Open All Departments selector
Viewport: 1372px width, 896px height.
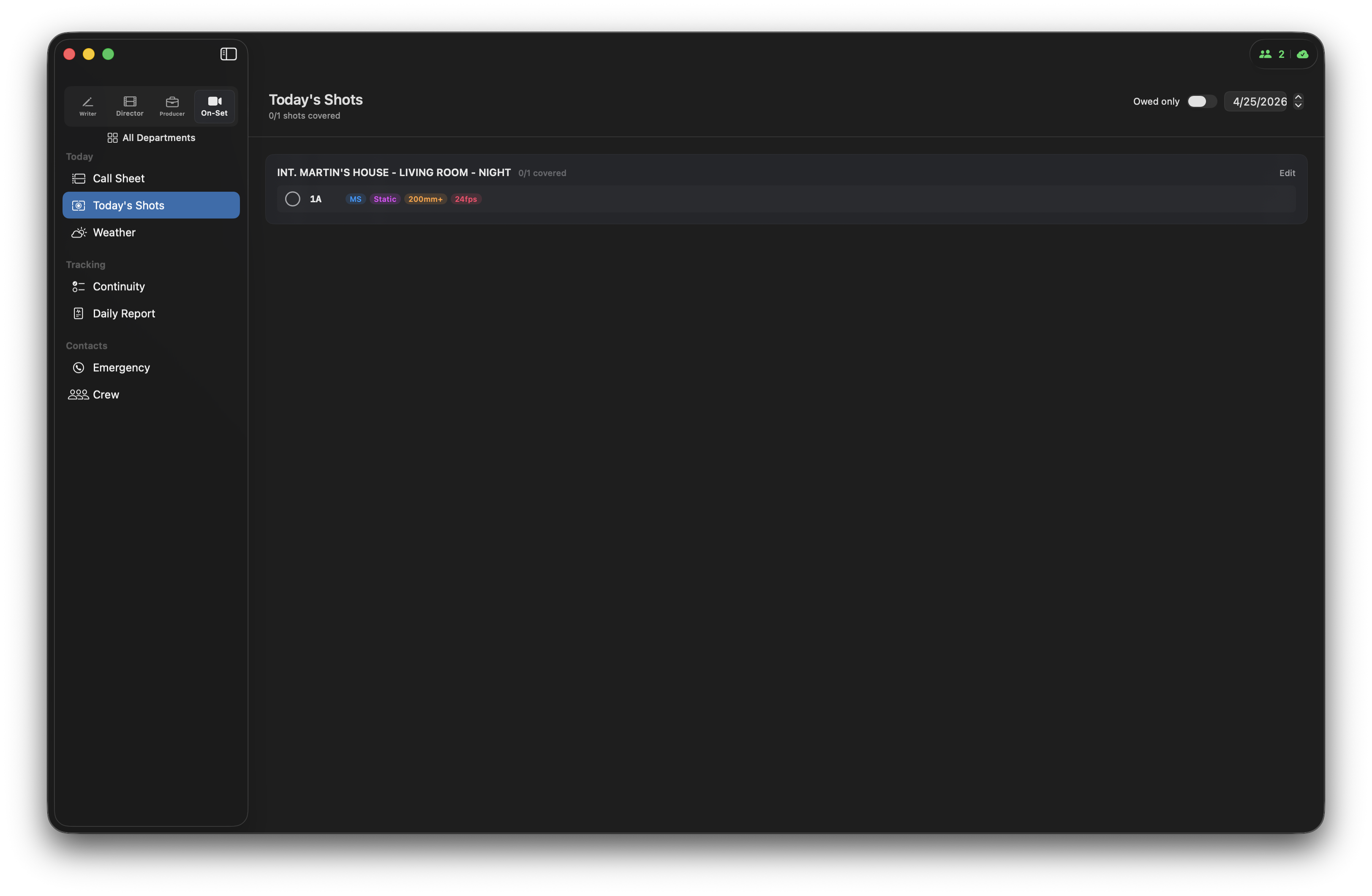click(x=151, y=138)
